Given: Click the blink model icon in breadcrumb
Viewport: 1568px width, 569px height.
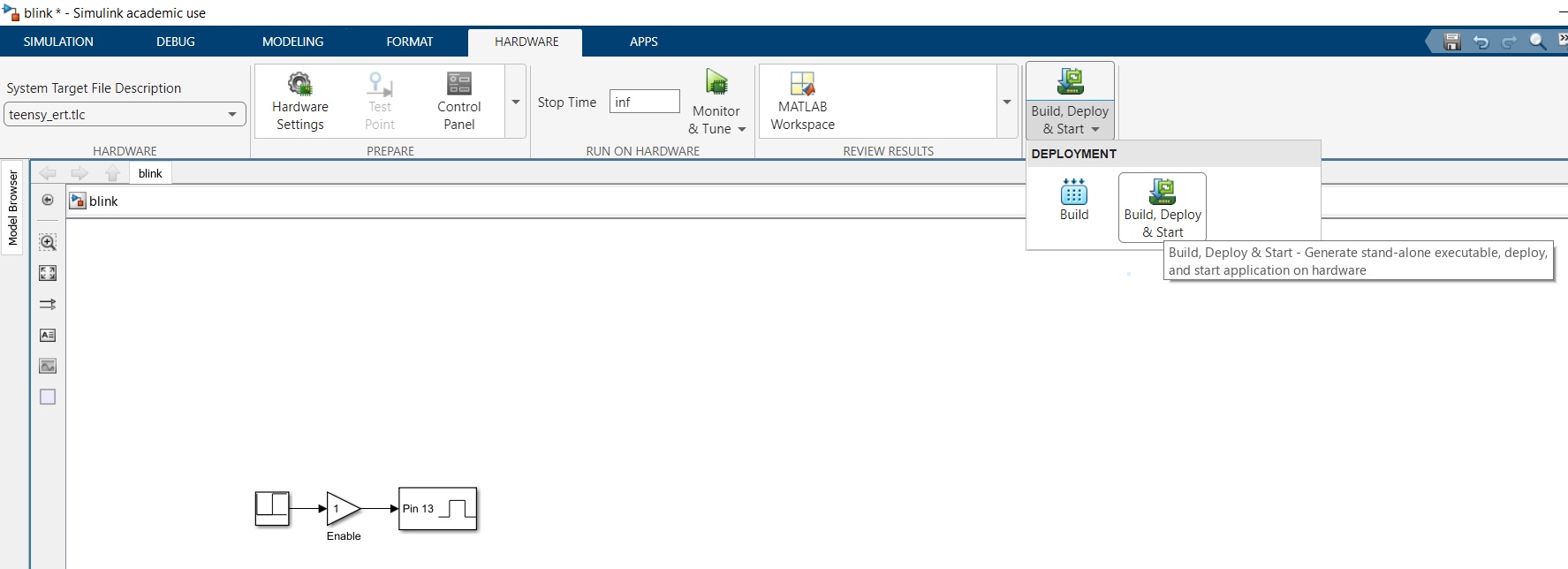Looking at the screenshot, I should click(x=78, y=201).
